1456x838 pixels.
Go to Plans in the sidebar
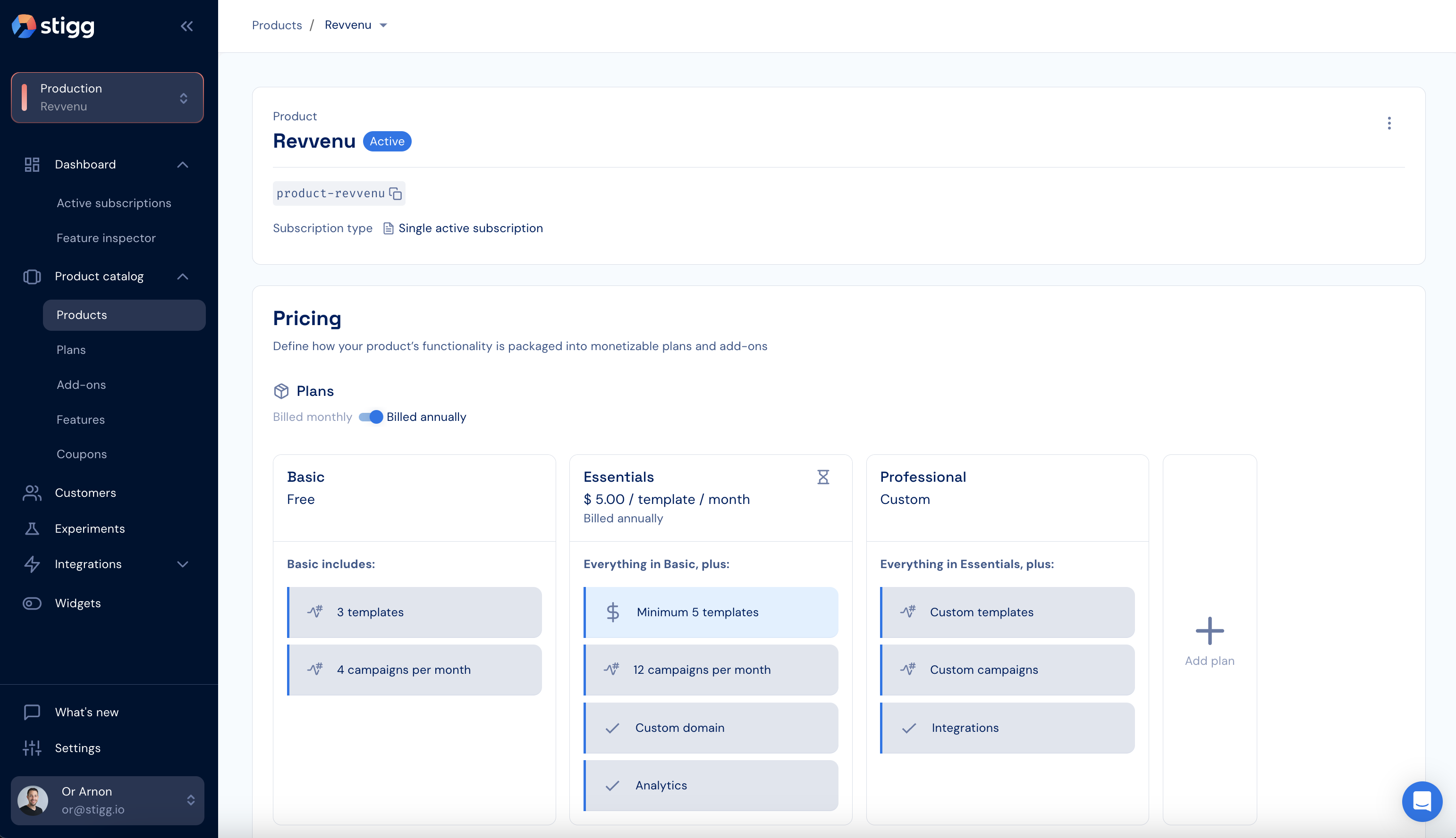coord(71,350)
